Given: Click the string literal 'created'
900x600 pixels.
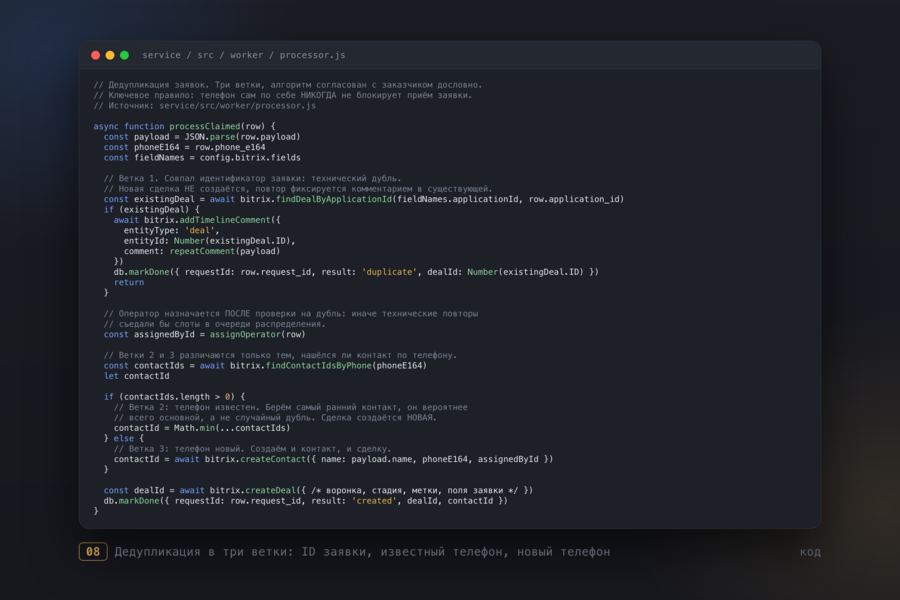Looking at the screenshot, I should click(374, 501).
